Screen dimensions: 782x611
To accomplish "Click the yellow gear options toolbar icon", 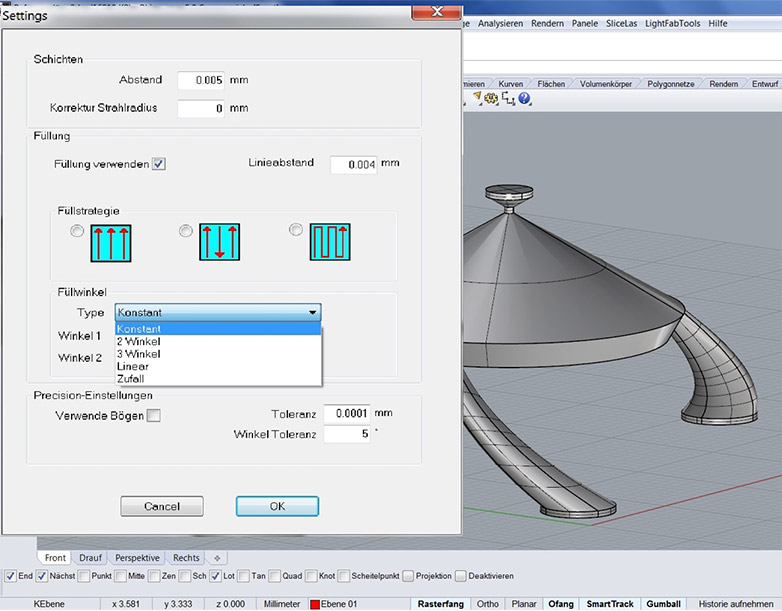I will point(492,98).
